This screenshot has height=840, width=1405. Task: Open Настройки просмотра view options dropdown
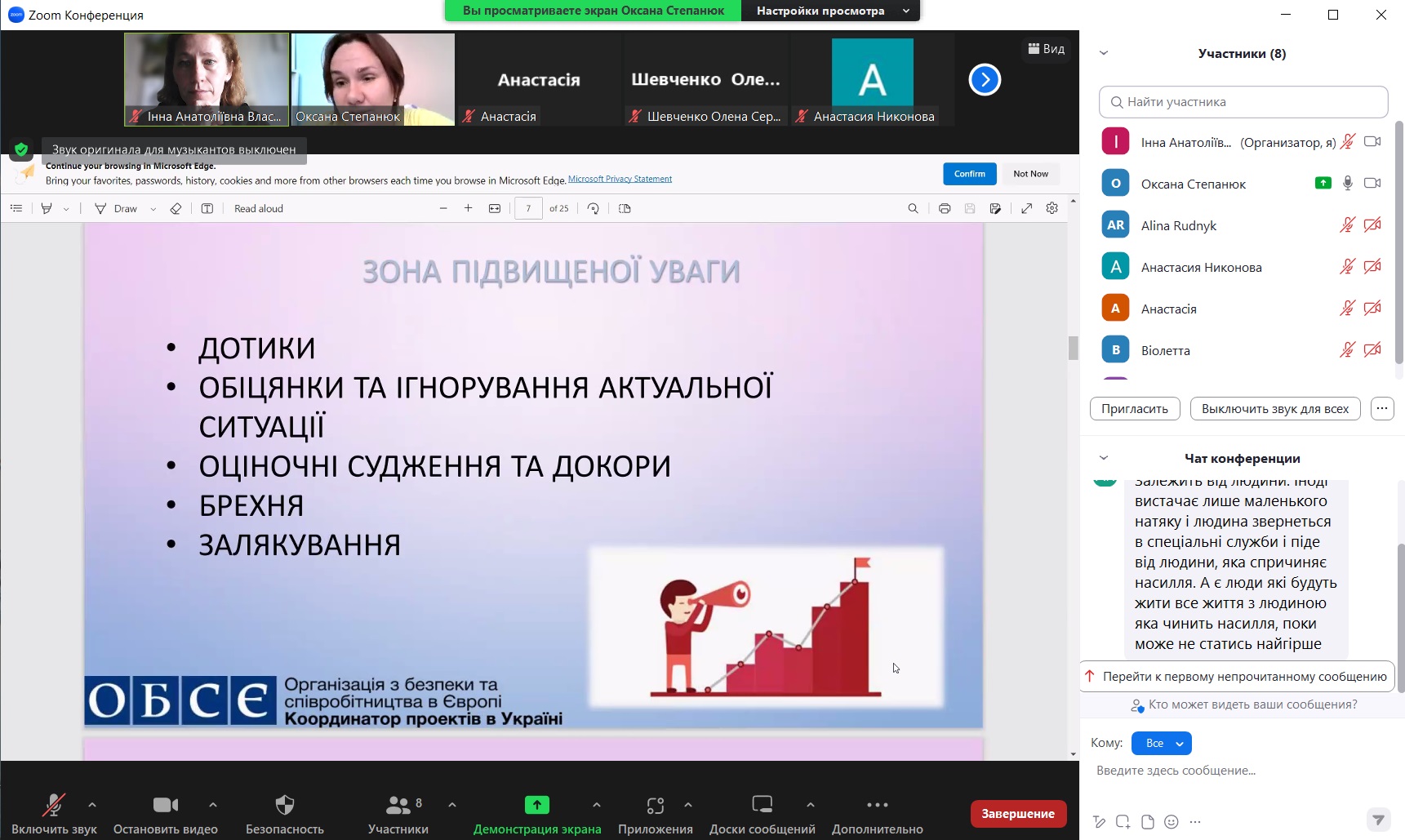[x=831, y=11]
